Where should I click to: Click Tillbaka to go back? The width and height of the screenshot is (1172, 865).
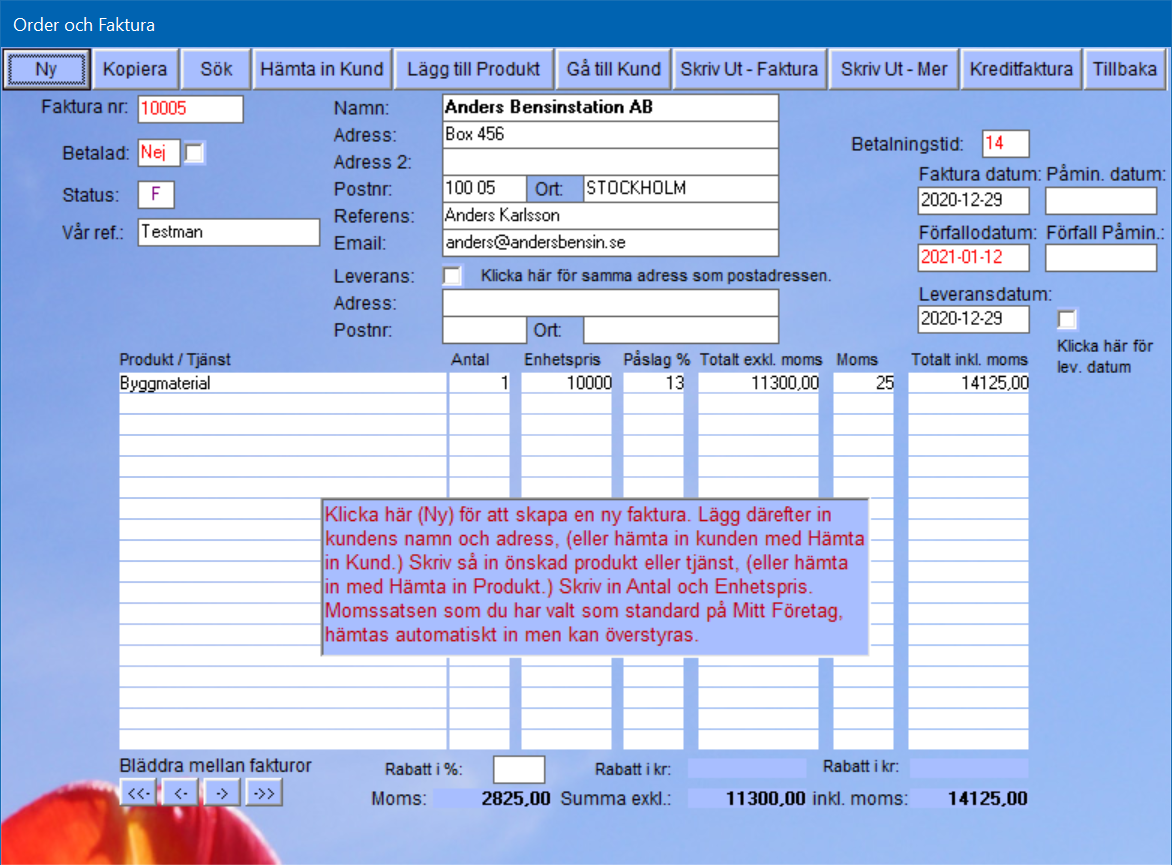(x=1125, y=69)
